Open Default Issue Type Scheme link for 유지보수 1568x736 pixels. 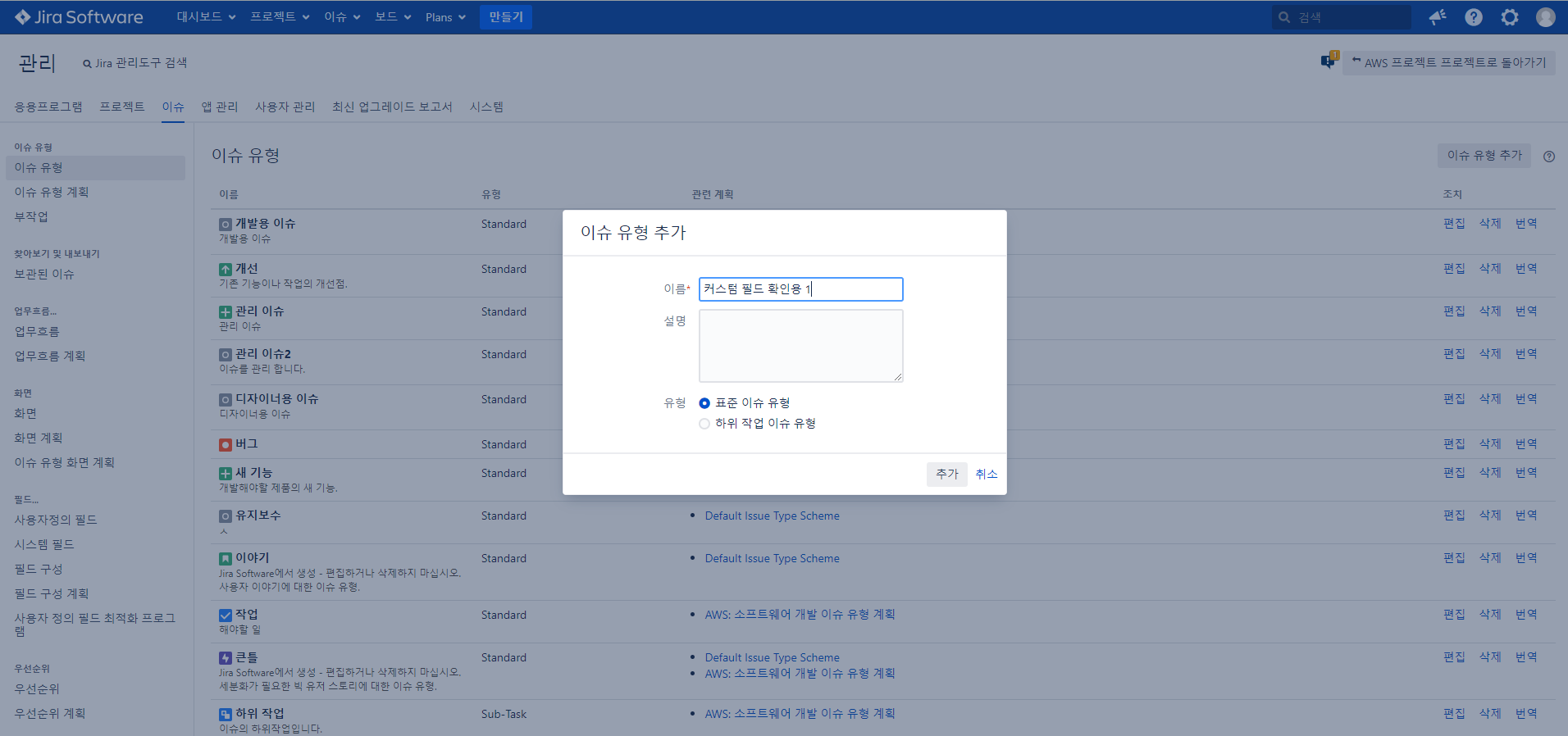tap(773, 516)
